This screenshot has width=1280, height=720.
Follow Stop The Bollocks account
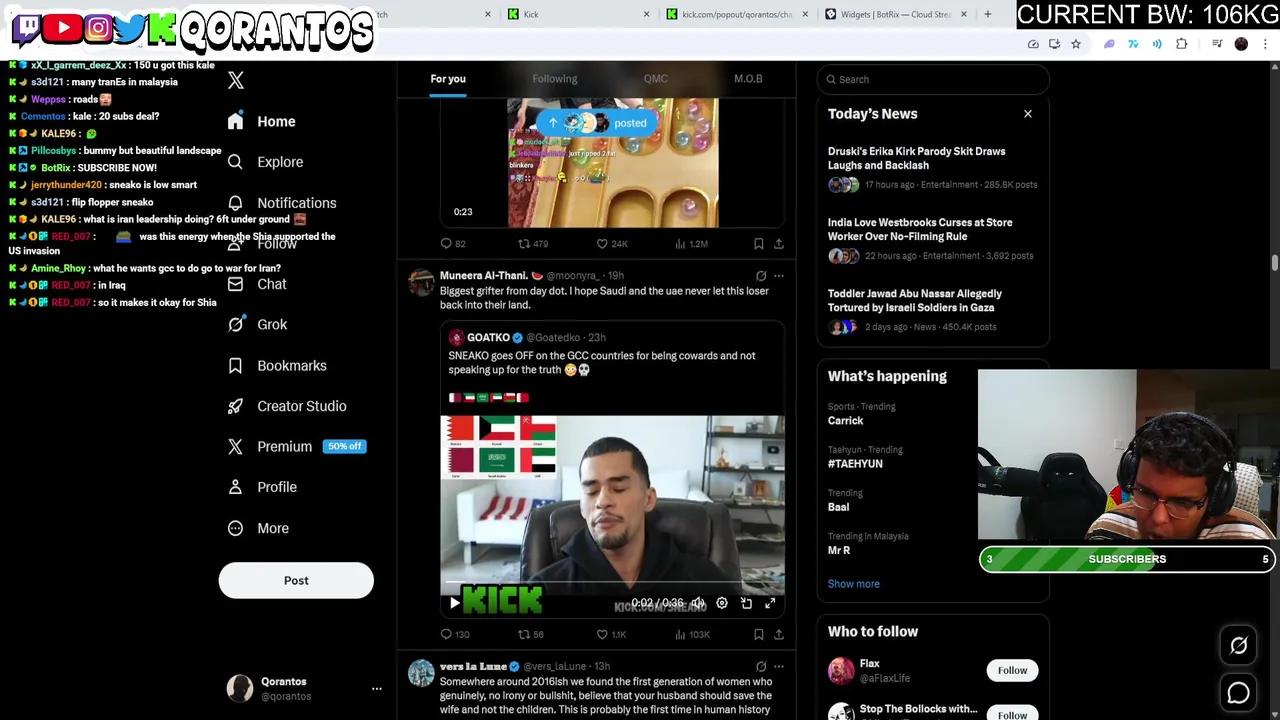pyautogui.click(x=1012, y=714)
